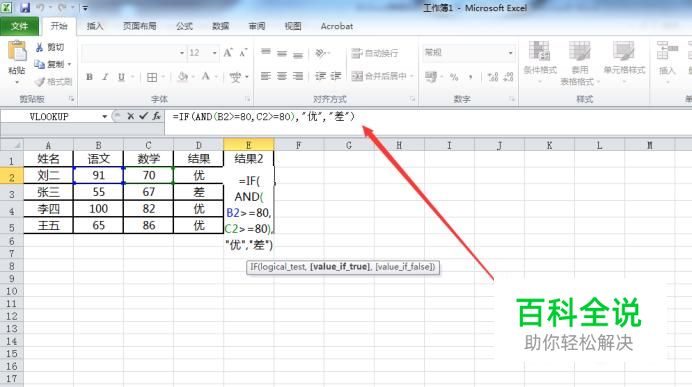Switch to the Formulas (公式) tab
The height and width of the screenshot is (387, 692).
pyautogui.click(x=184, y=26)
